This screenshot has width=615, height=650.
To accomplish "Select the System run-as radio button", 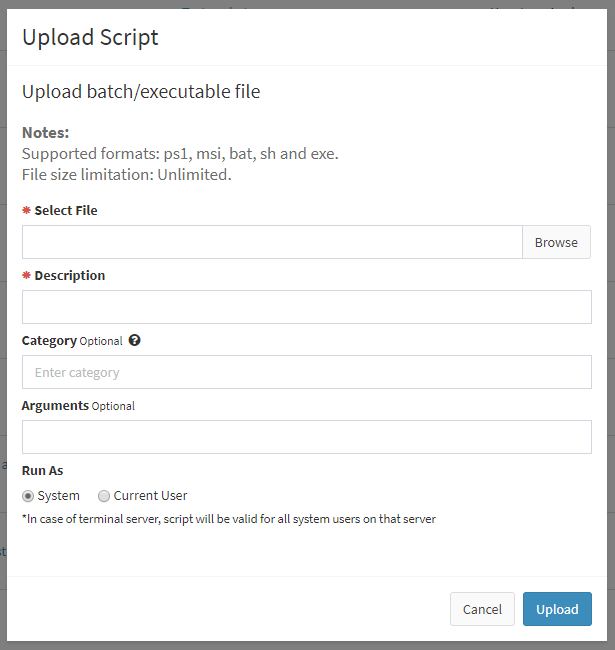I will click(28, 496).
